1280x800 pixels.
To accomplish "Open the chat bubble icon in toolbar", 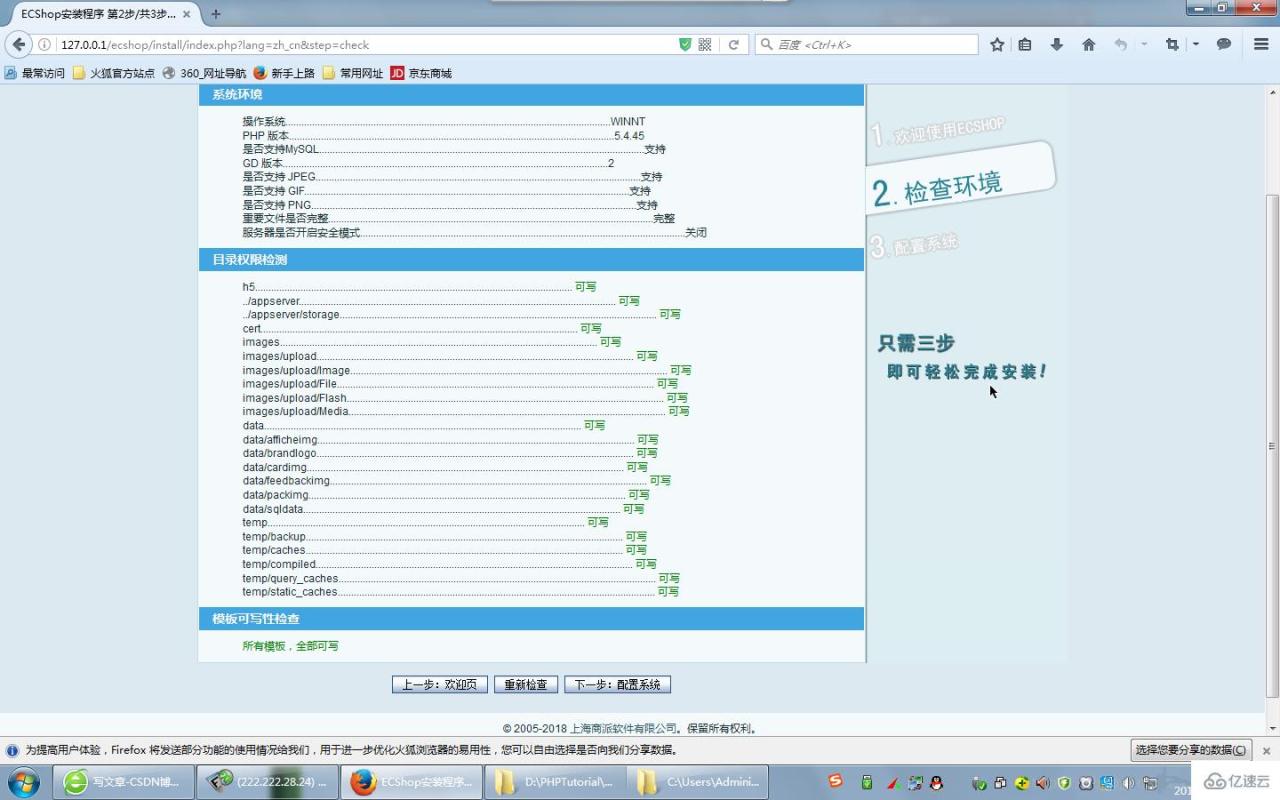I will (x=1224, y=45).
